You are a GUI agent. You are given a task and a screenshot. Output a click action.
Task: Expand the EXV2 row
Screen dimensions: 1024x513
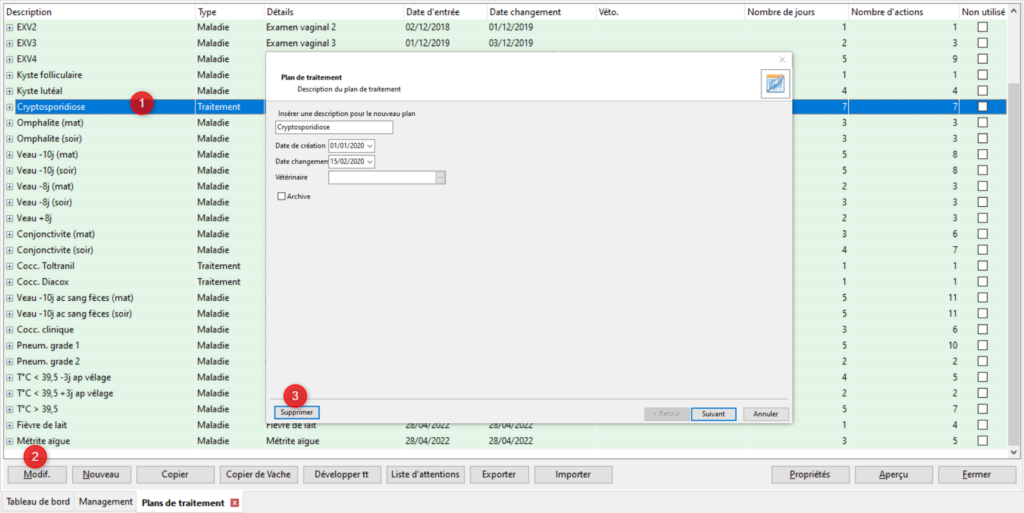(x=10, y=27)
